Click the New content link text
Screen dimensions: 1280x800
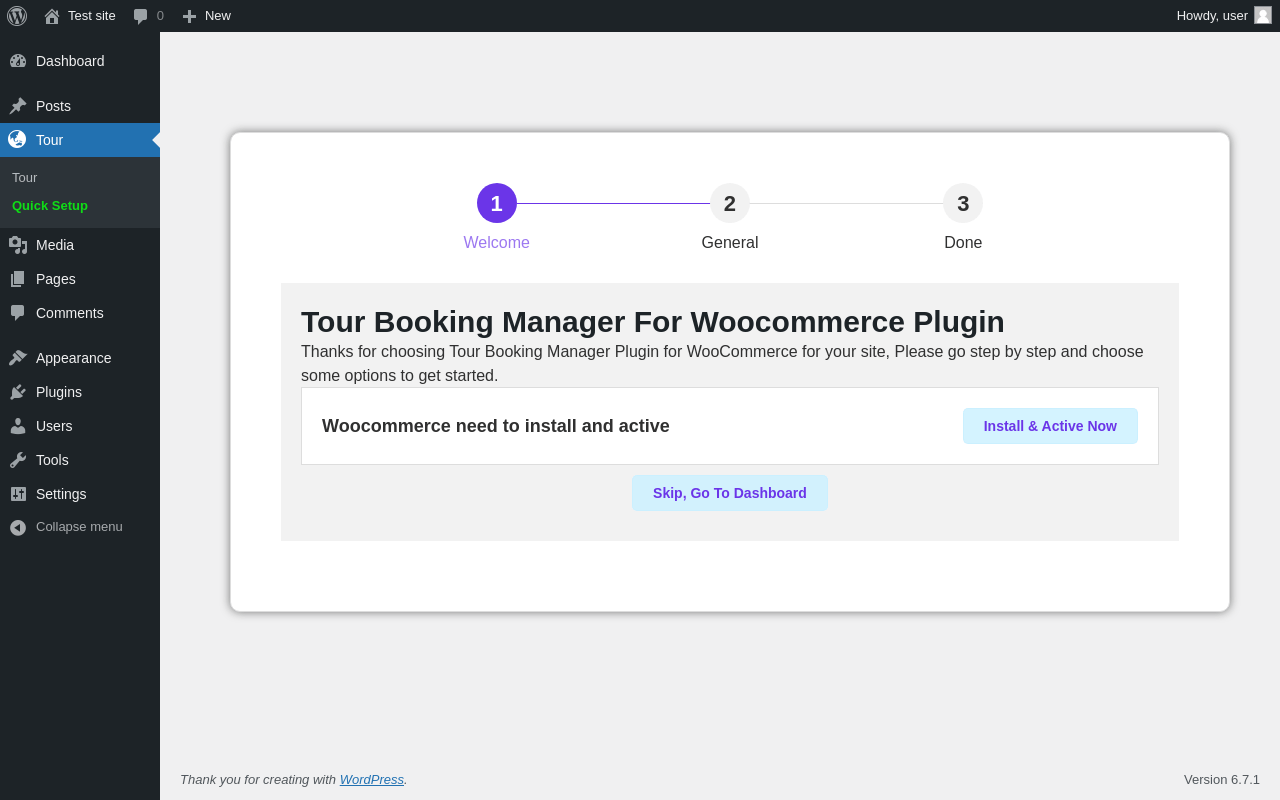(x=218, y=16)
